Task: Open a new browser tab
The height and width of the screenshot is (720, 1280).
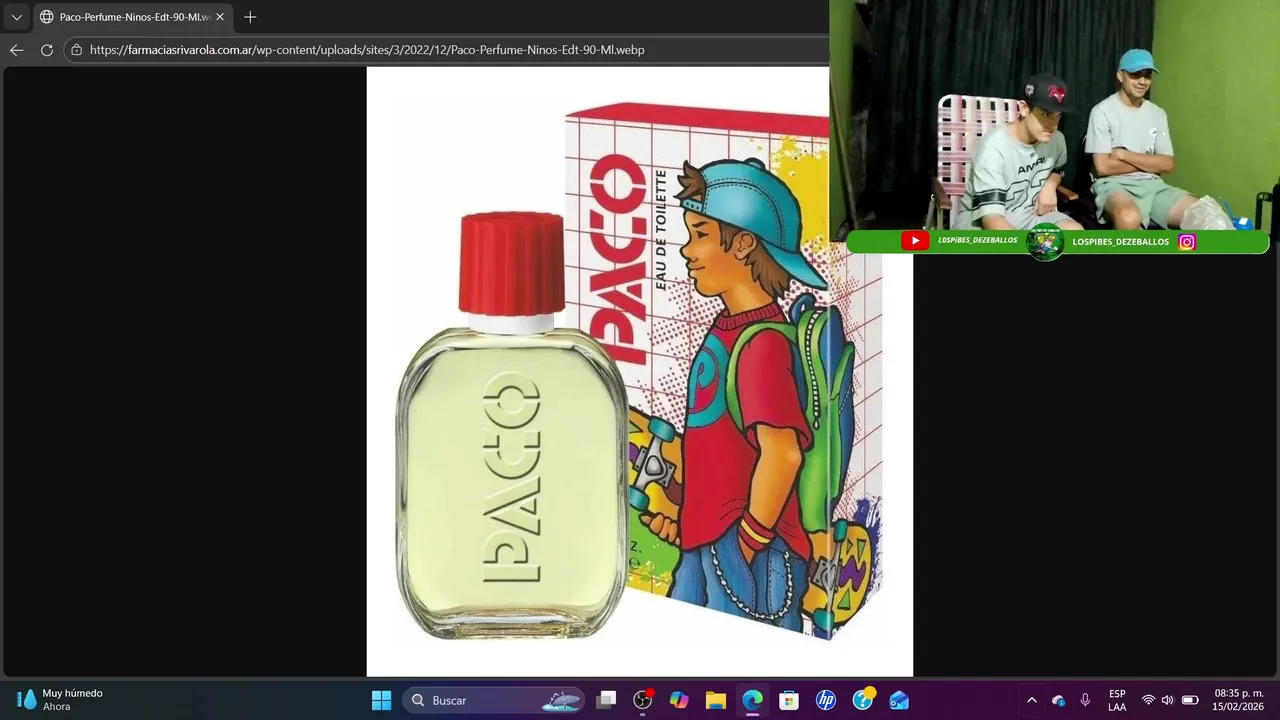Action: point(250,17)
